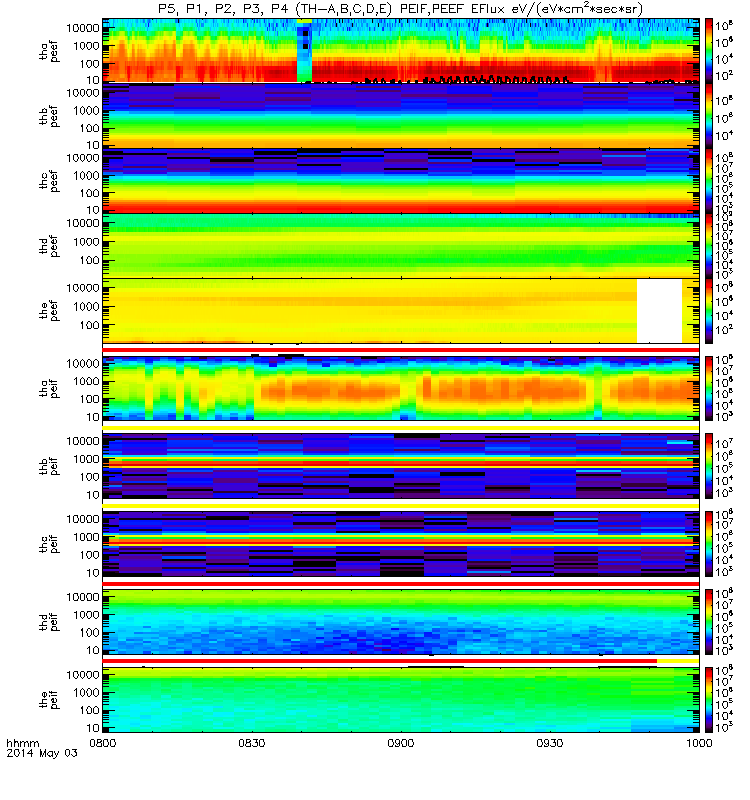Click the '10000' tick label of tha peef
This screenshot has width=750, height=800.
[83, 29]
